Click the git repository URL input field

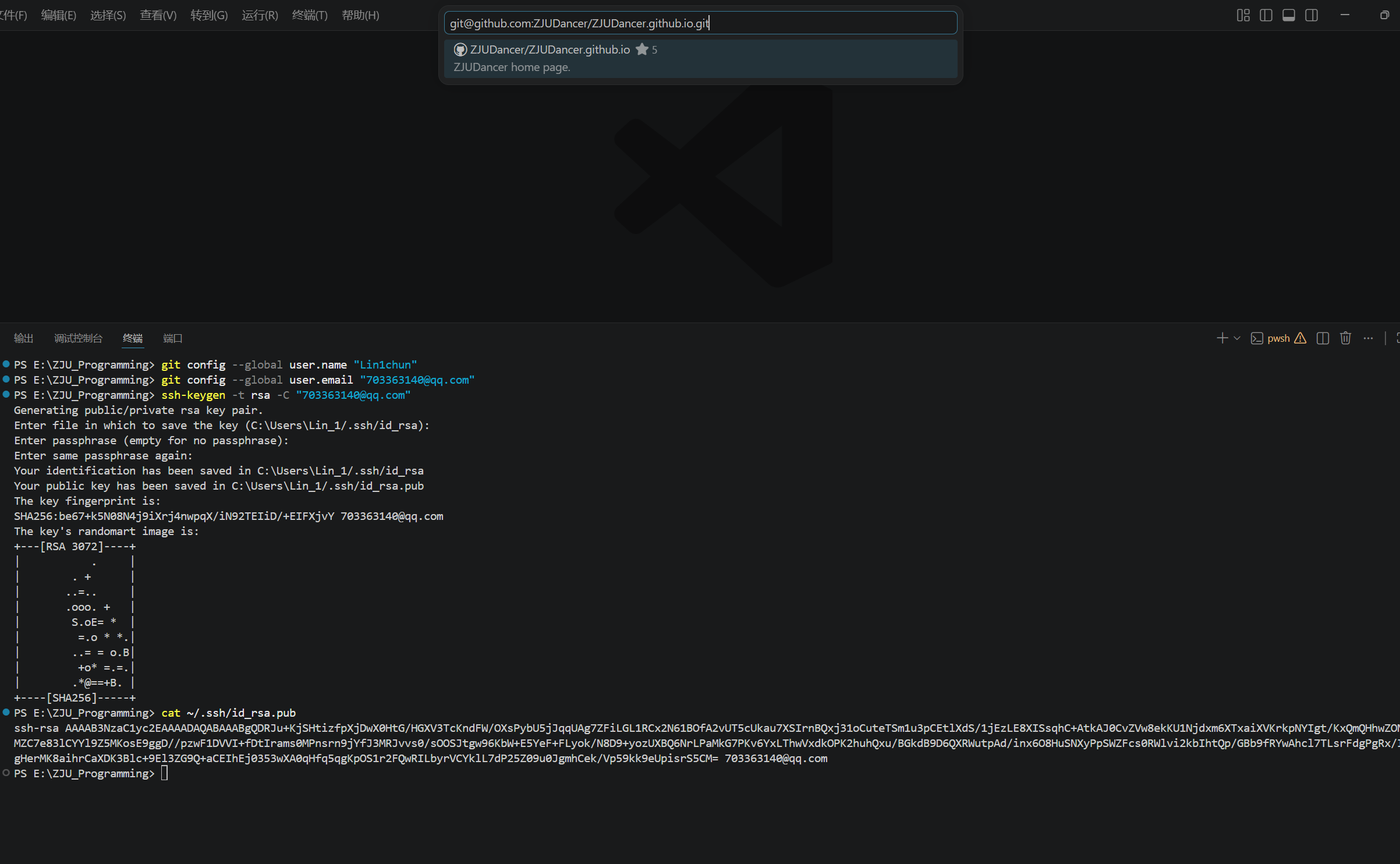(700, 23)
